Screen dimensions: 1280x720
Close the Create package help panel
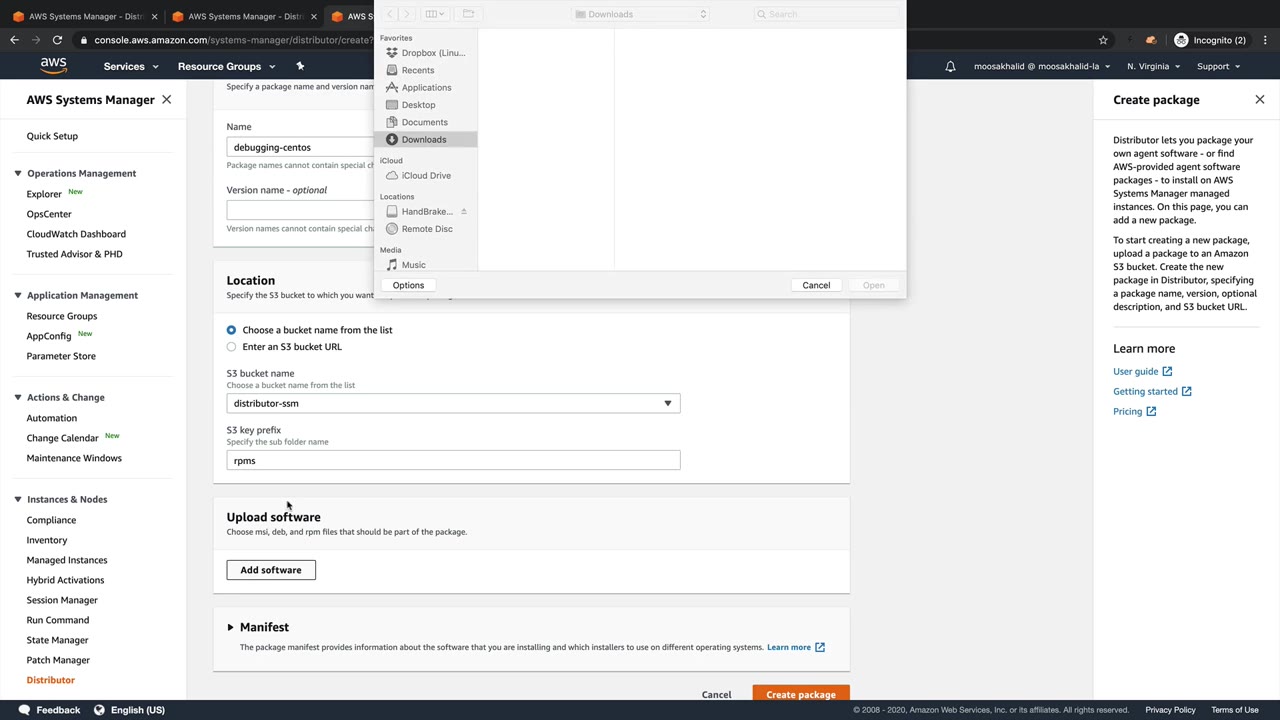(x=1260, y=100)
